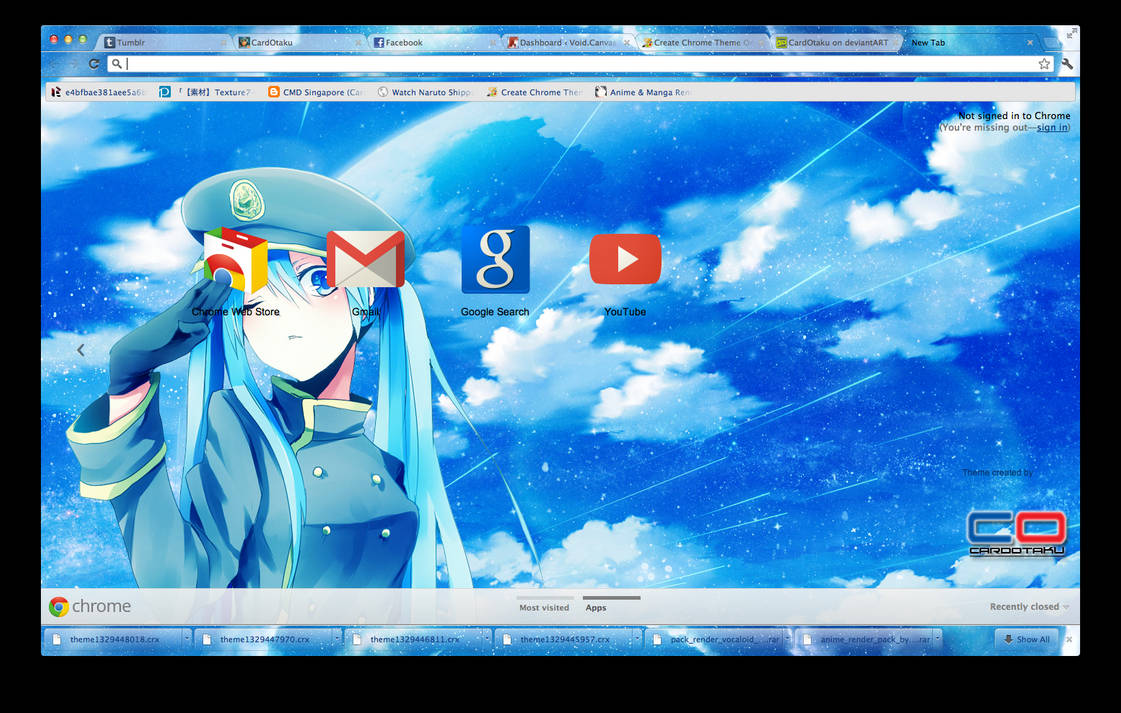Go to previous apps page arrow

[x=81, y=350]
